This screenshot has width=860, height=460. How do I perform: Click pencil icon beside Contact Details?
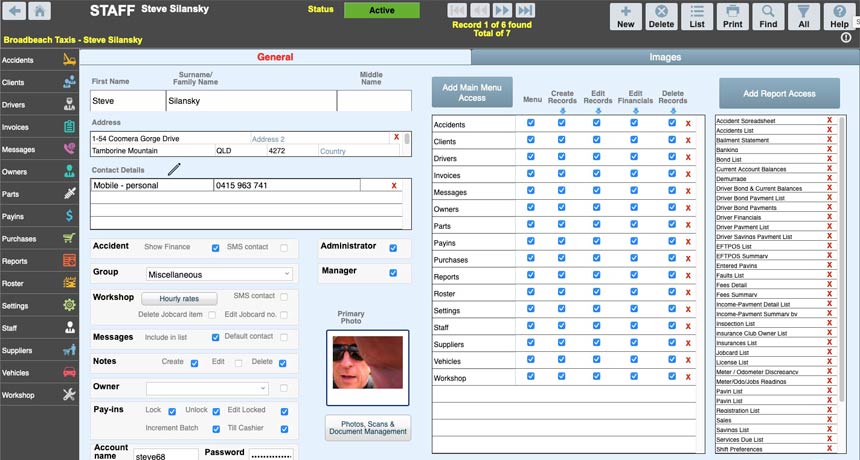(x=175, y=170)
